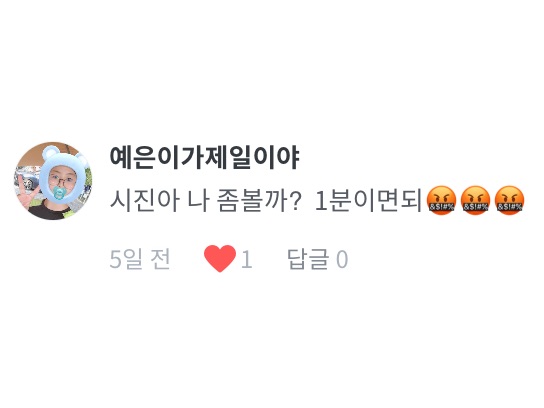This screenshot has height=408, width=544.
Task: Open profile of user 예은이가제일이야
Action: pos(204,158)
